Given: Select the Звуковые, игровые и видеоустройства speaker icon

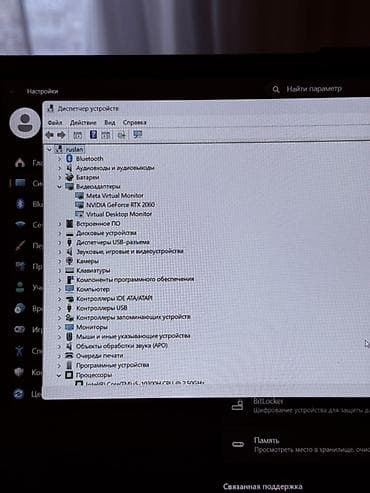Looking at the screenshot, I should coord(69,251).
